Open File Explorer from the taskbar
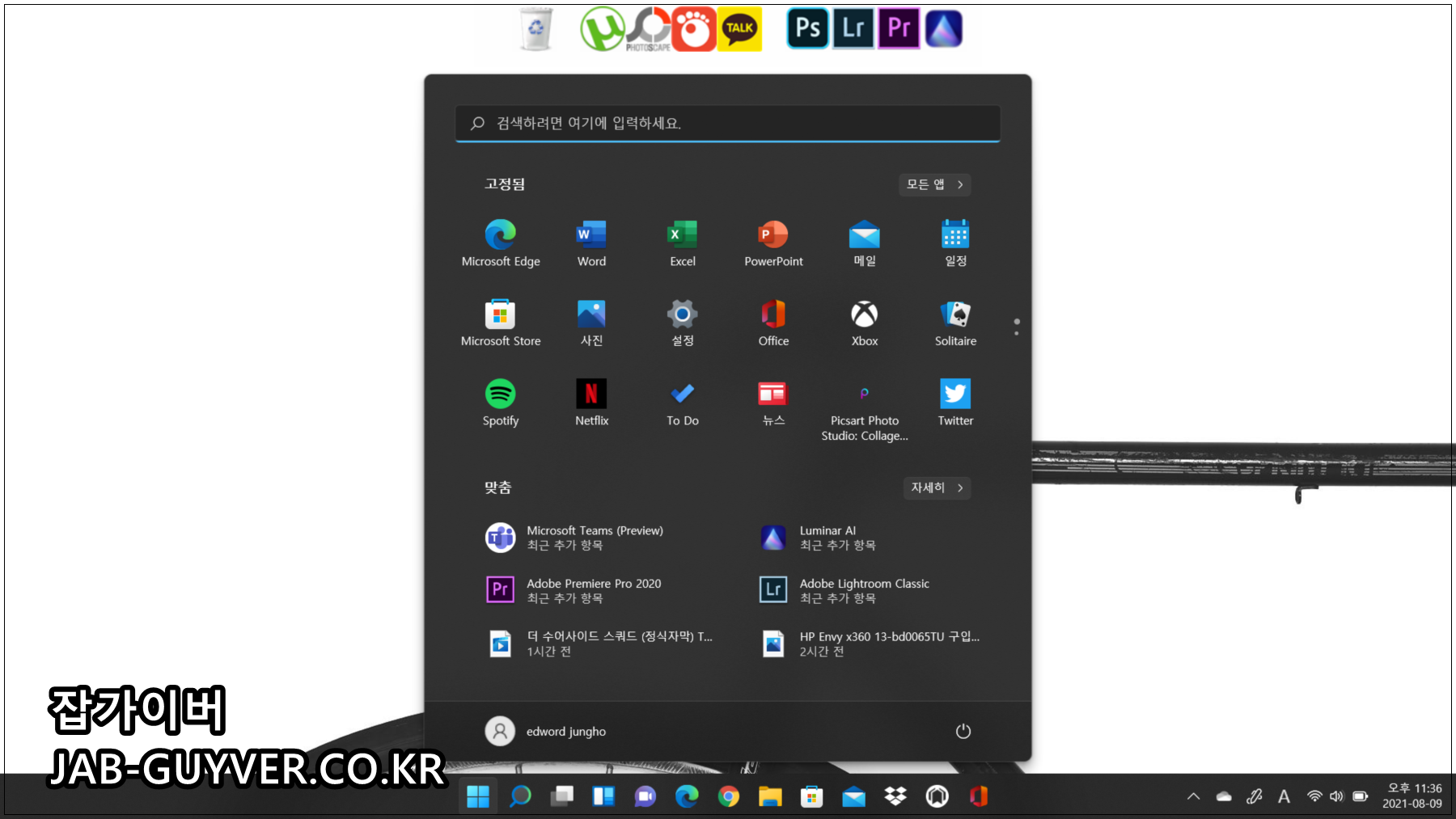Viewport: 1456px width, 819px height. (770, 796)
